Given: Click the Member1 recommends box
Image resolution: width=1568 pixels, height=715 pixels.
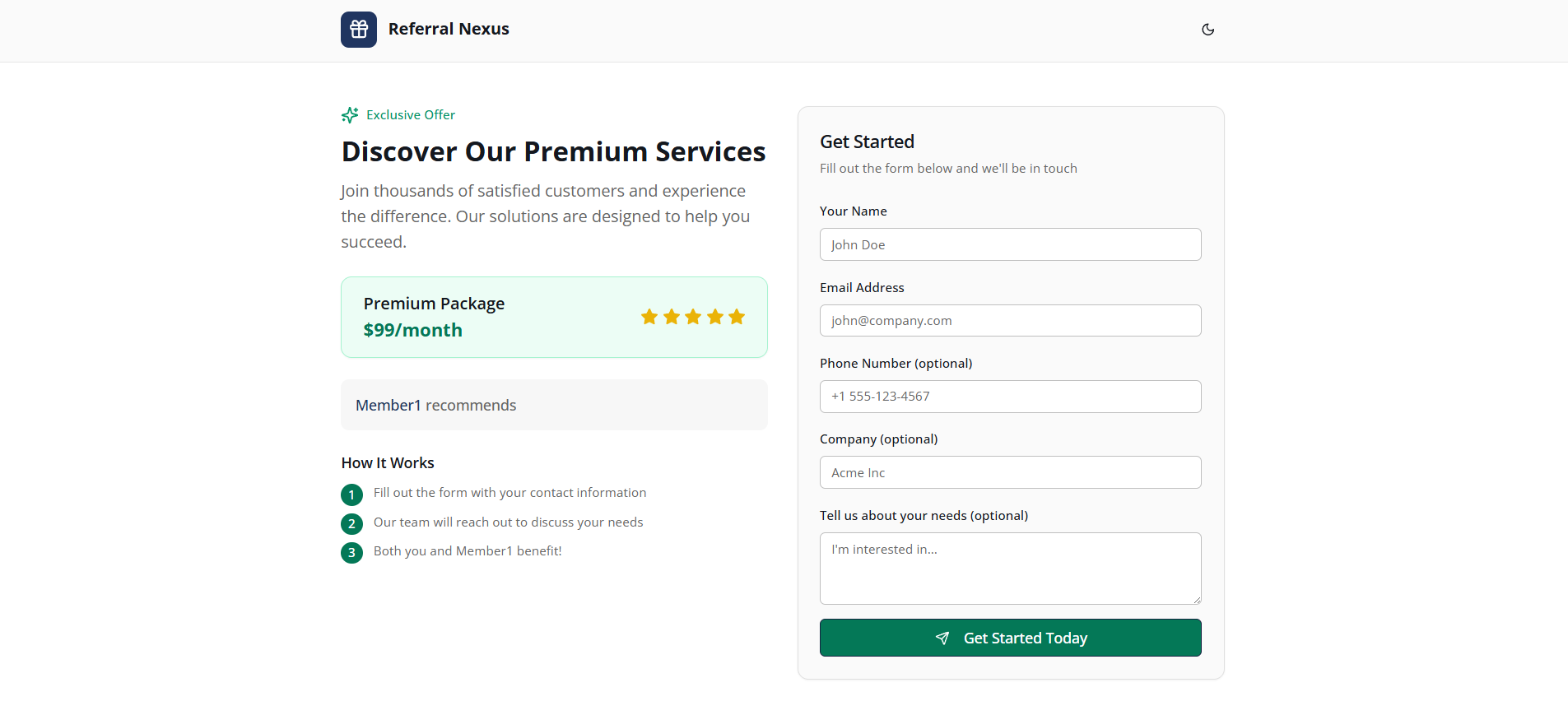Looking at the screenshot, I should point(554,405).
